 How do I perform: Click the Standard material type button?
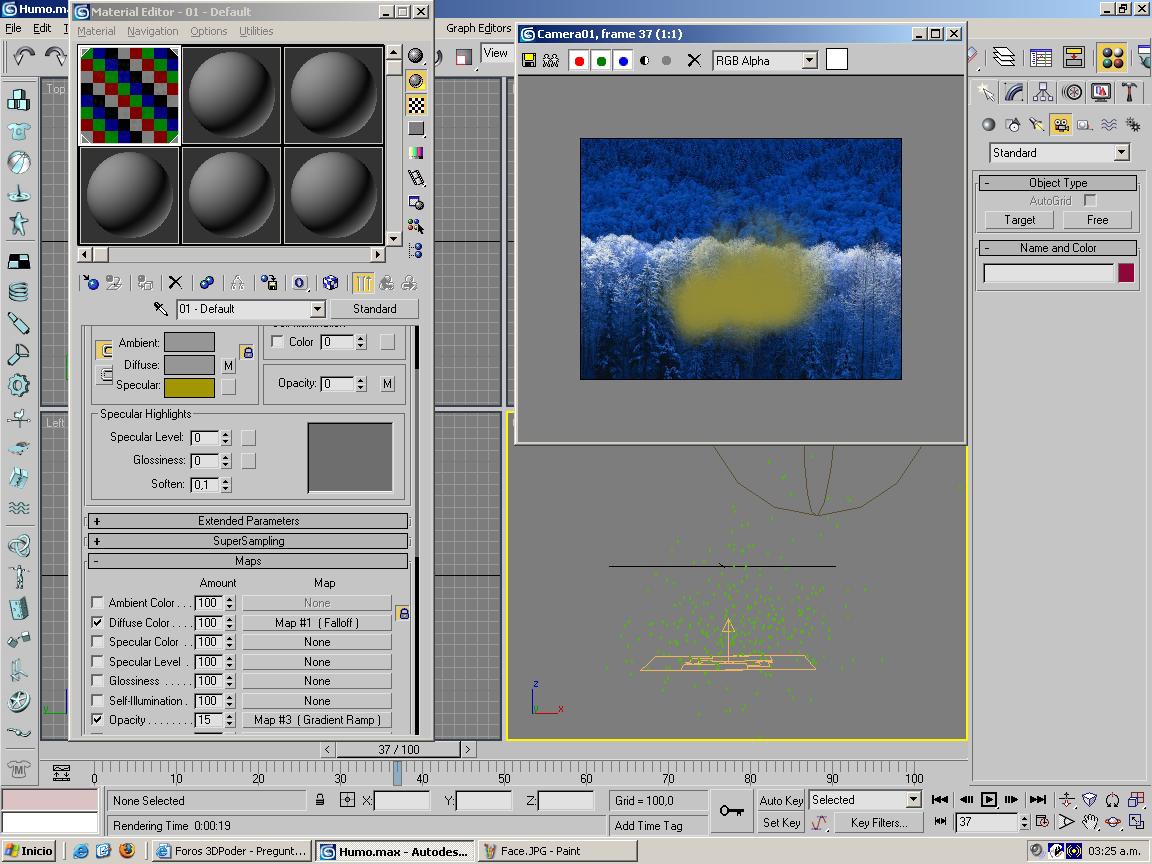(374, 309)
